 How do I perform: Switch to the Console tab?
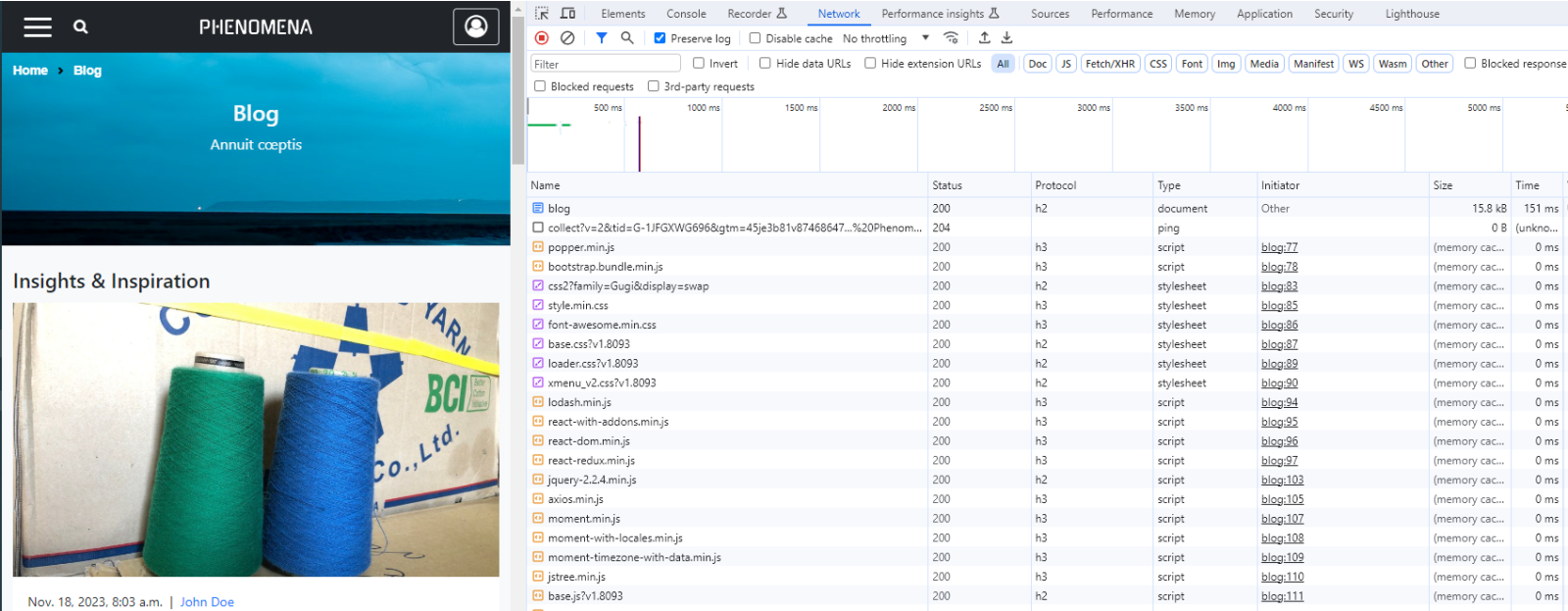[x=686, y=14]
